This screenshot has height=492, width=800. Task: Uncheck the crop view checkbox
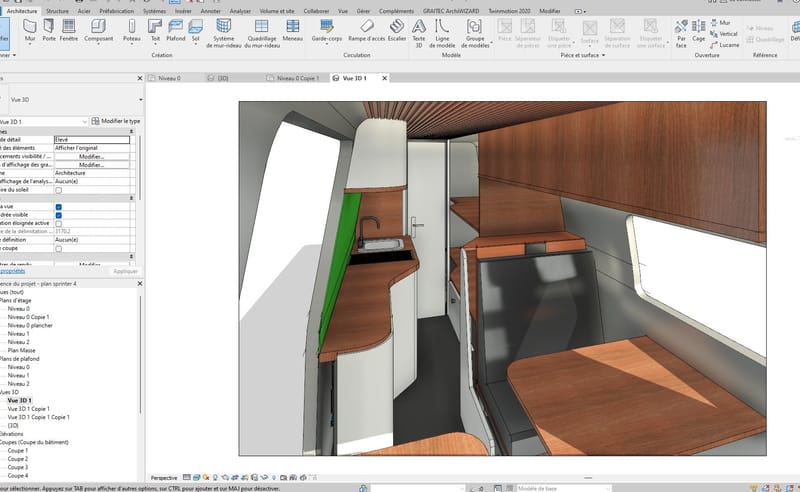(58, 207)
